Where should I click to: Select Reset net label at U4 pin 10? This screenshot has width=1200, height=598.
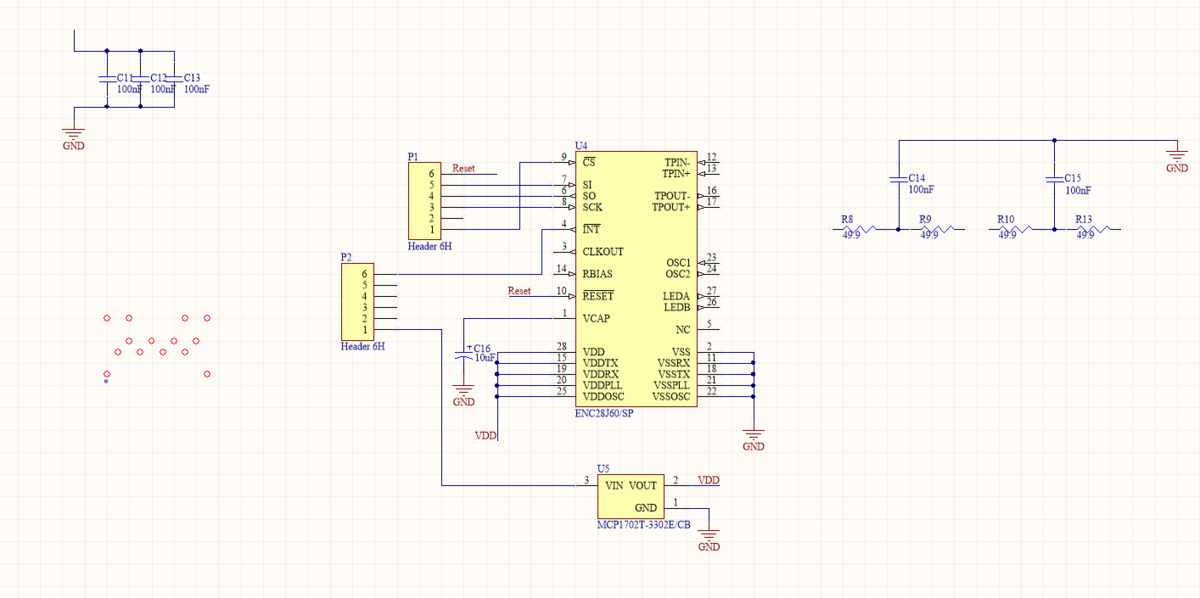pos(519,291)
